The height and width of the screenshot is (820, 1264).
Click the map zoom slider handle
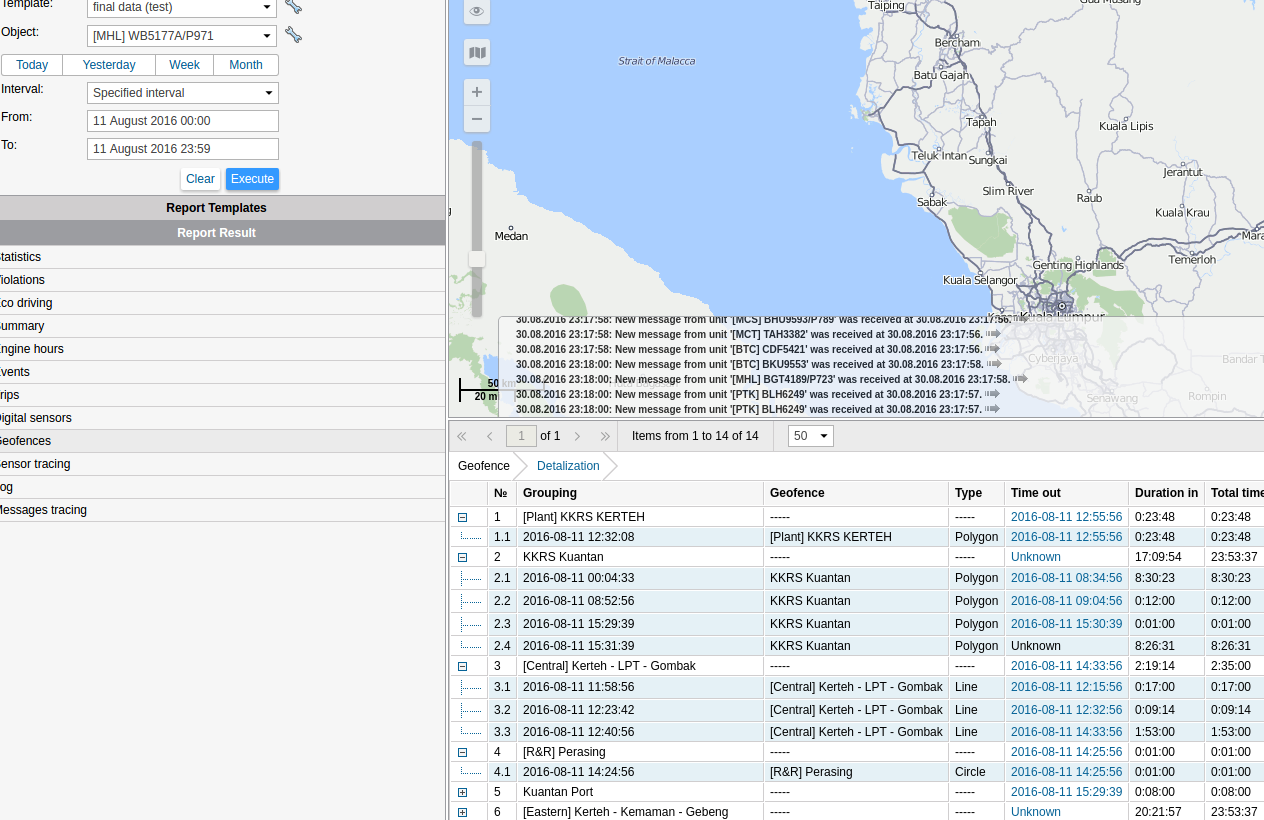pos(477,259)
